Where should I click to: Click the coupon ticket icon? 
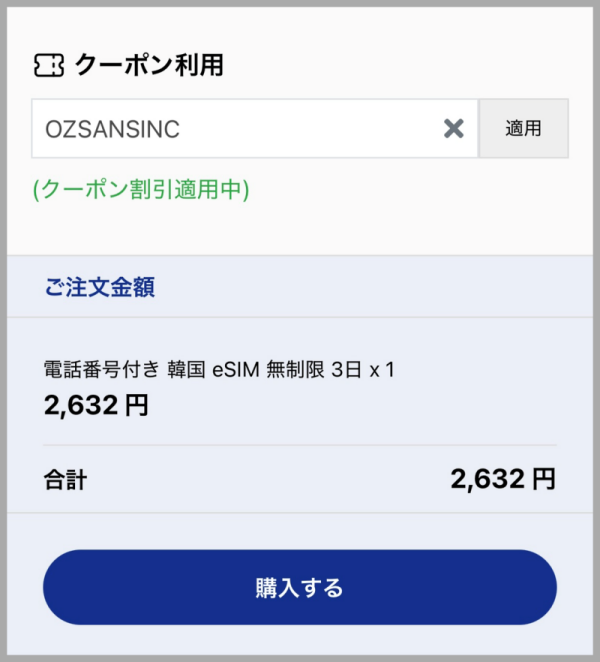click(49, 65)
